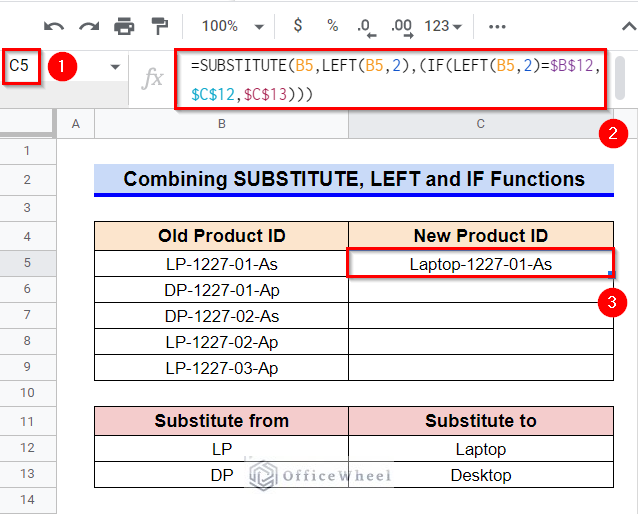Screen dimensions: 638x514
Task: Select empty New Product ID cell in row 6
Action: (481, 290)
